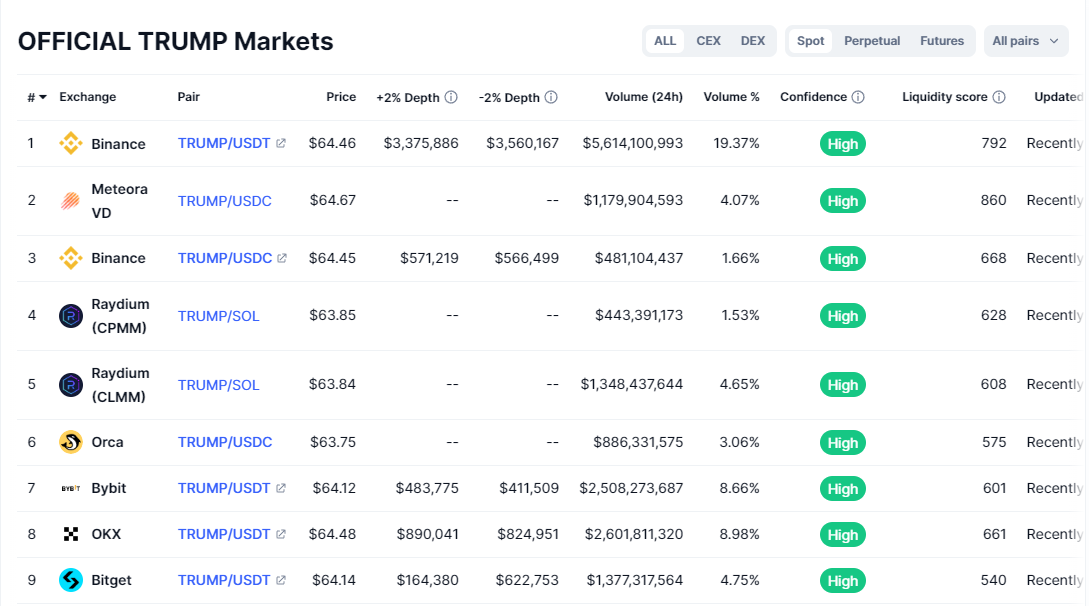The width and height of the screenshot is (1089, 606).
Task: Click the Orca exchange name
Action: [x=107, y=442]
